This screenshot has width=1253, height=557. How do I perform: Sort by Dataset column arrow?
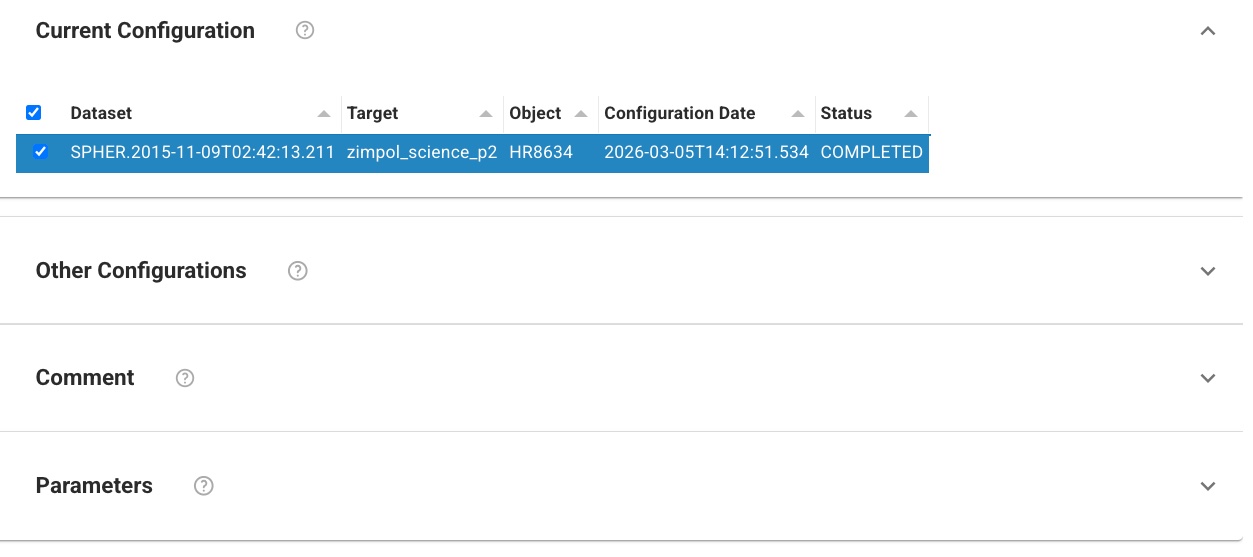coord(325,114)
